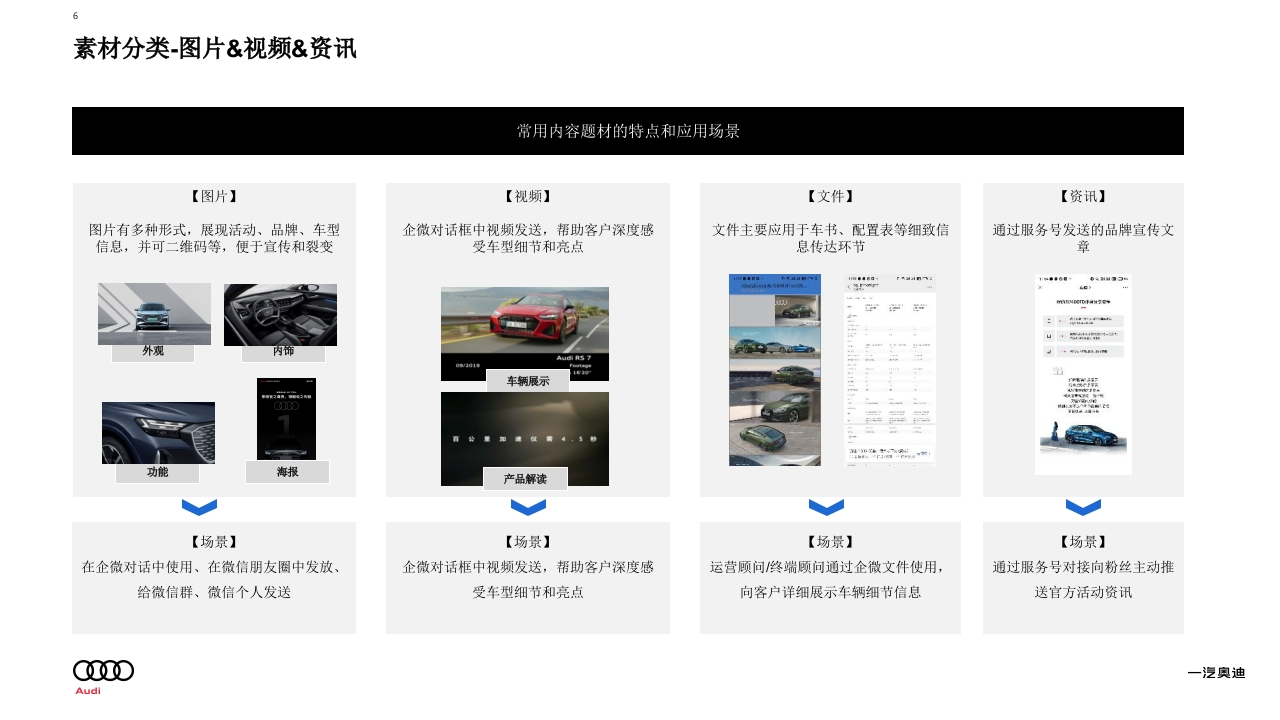Image resolution: width=1280 pixels, height=720 pixels.
Task: Click the blue chevron below the 视频 panel
Action: coord(528,507)
